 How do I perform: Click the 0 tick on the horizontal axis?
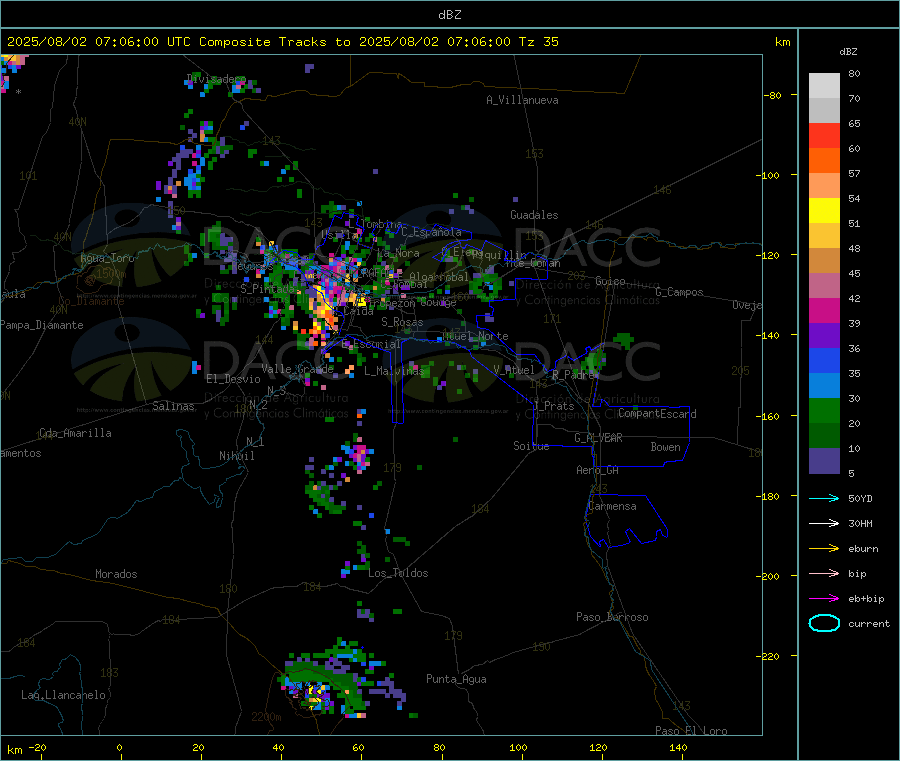click(x=119, y=747)
